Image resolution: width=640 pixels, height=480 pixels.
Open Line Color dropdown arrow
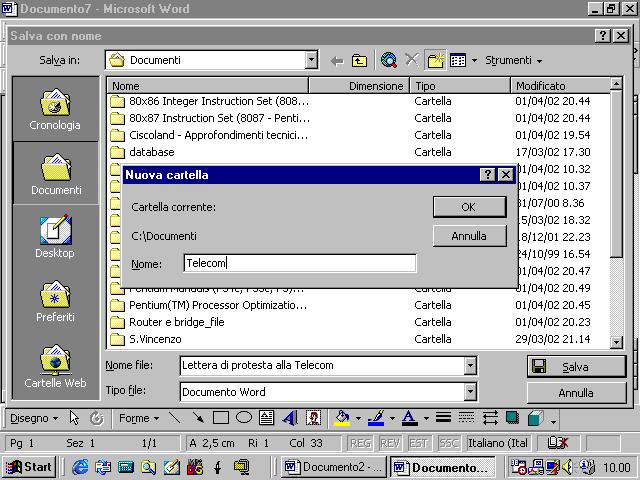(392, 418)
